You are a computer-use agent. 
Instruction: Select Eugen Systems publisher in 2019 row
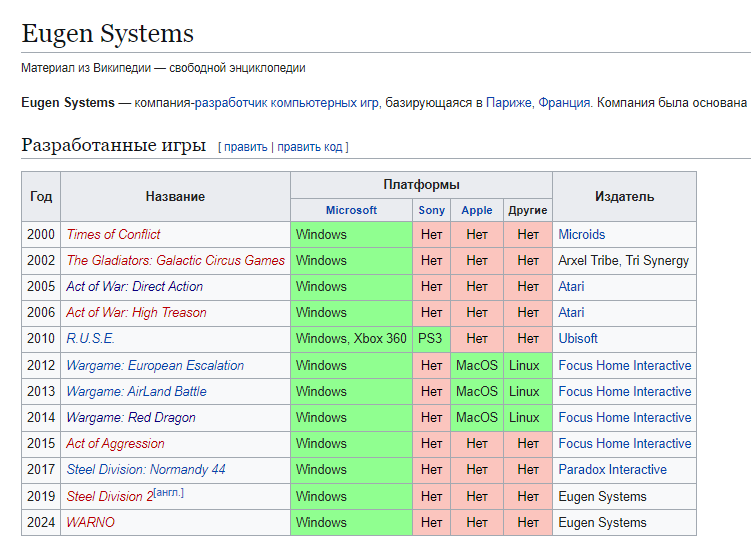[625, 496]
